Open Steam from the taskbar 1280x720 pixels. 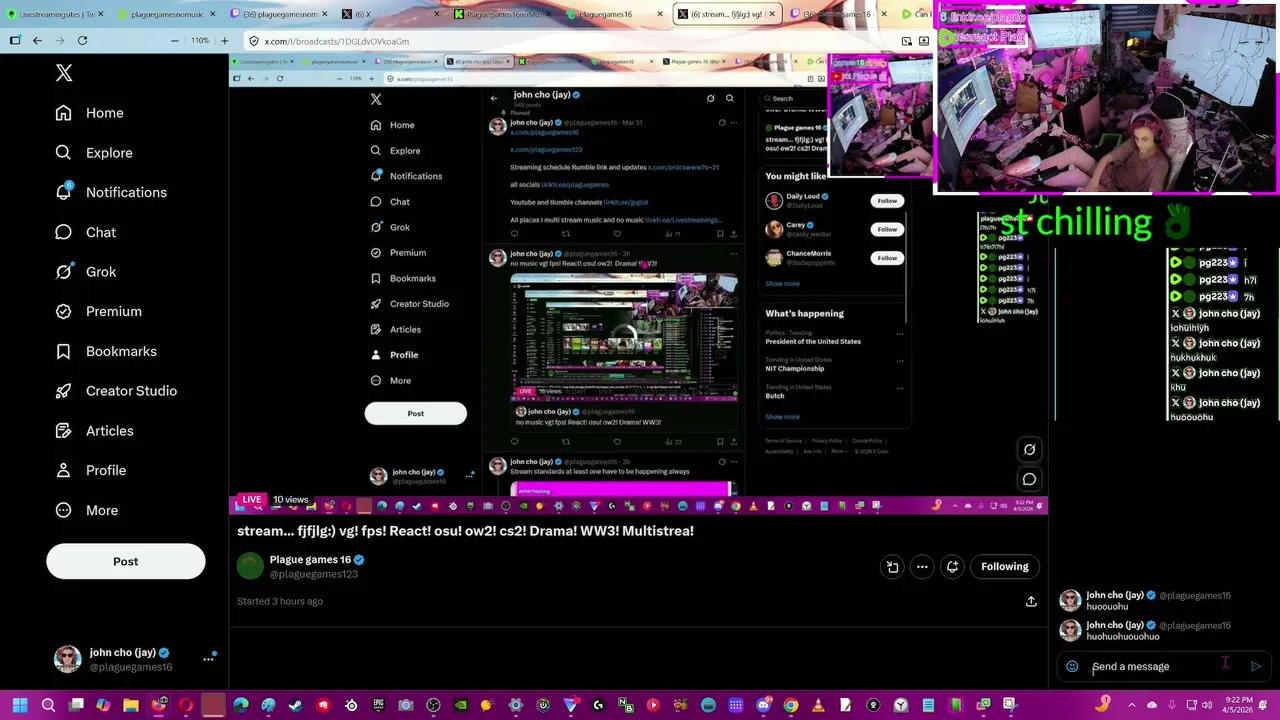(x=295, y=705)
